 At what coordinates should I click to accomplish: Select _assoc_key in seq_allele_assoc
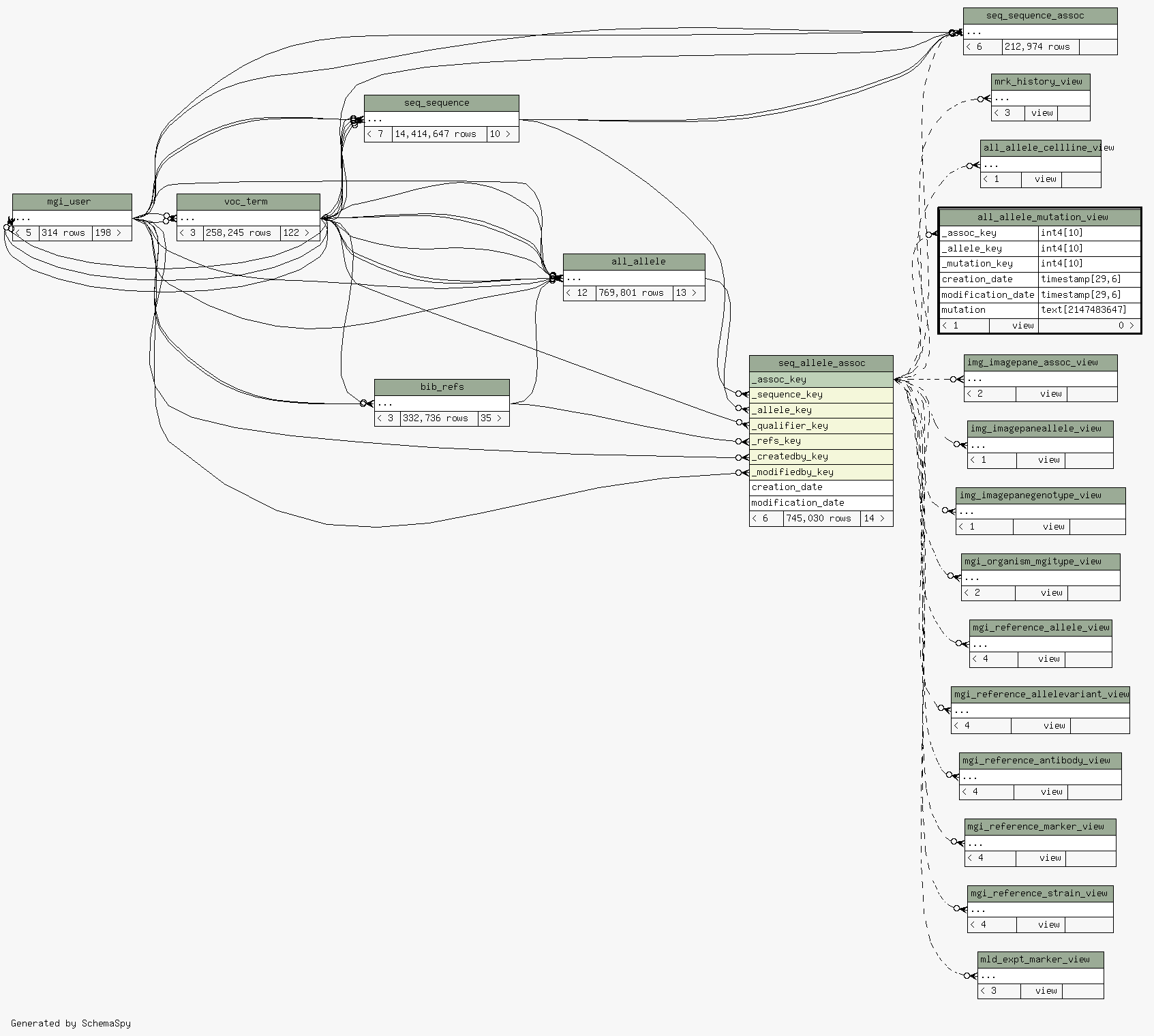click(x=821, y=380)
